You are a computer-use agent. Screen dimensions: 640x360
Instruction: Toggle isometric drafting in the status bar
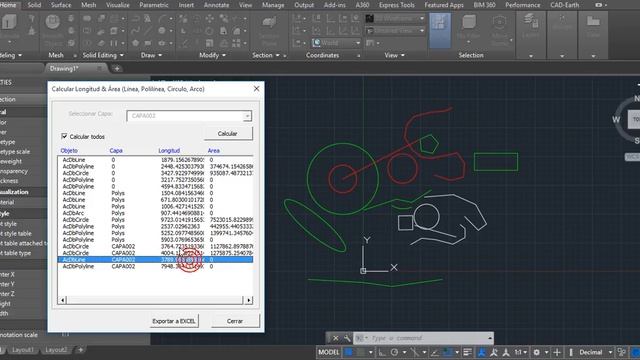414,352
